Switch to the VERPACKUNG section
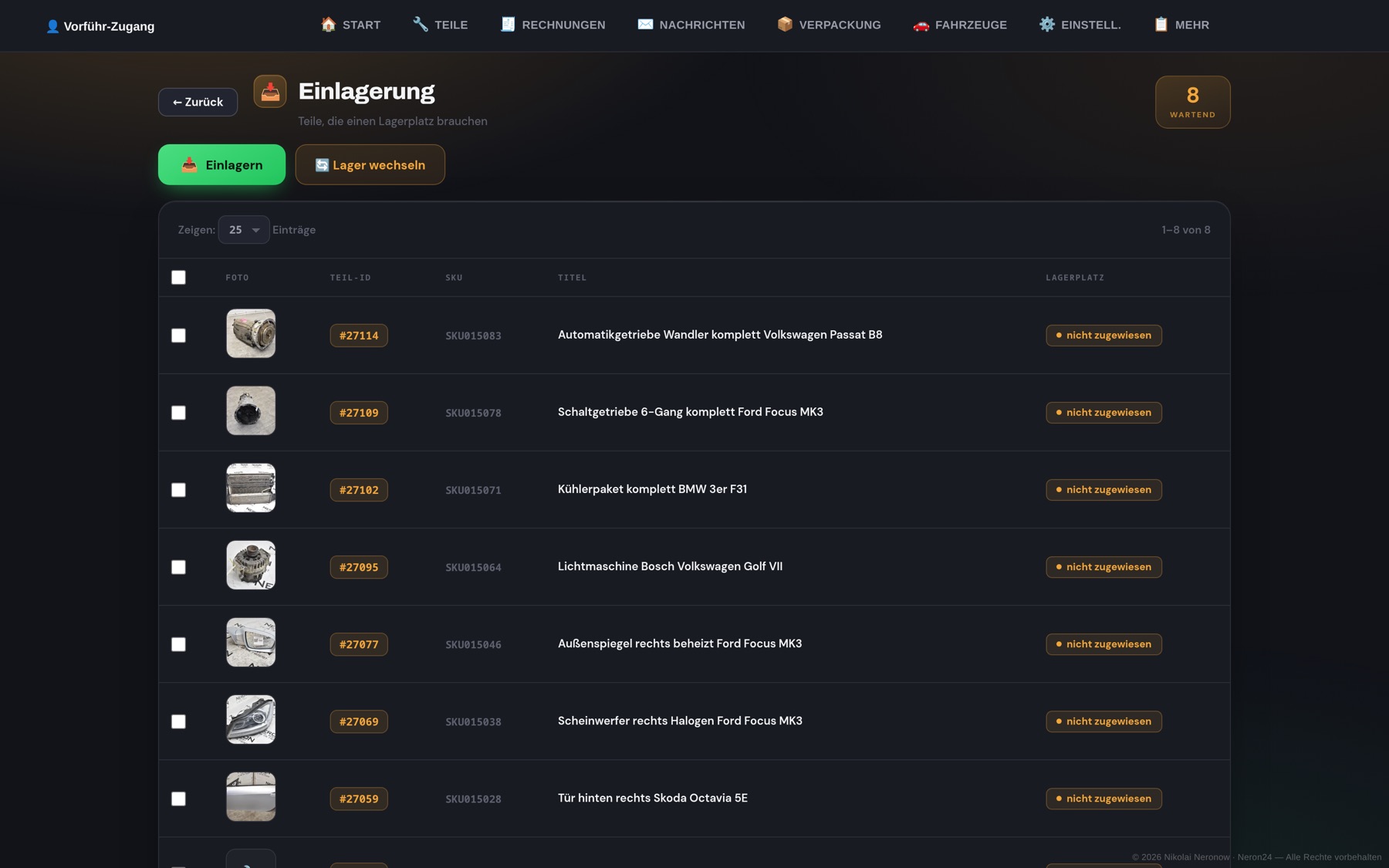This screenshot has width=1389, height=868. 830,25
